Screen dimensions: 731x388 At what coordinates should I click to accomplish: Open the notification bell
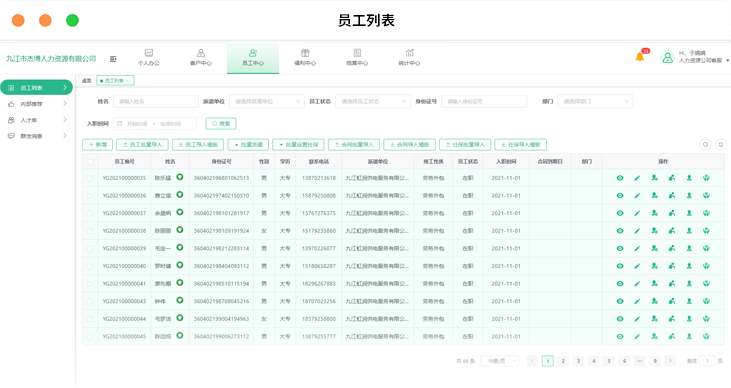[x=640, y=57]
